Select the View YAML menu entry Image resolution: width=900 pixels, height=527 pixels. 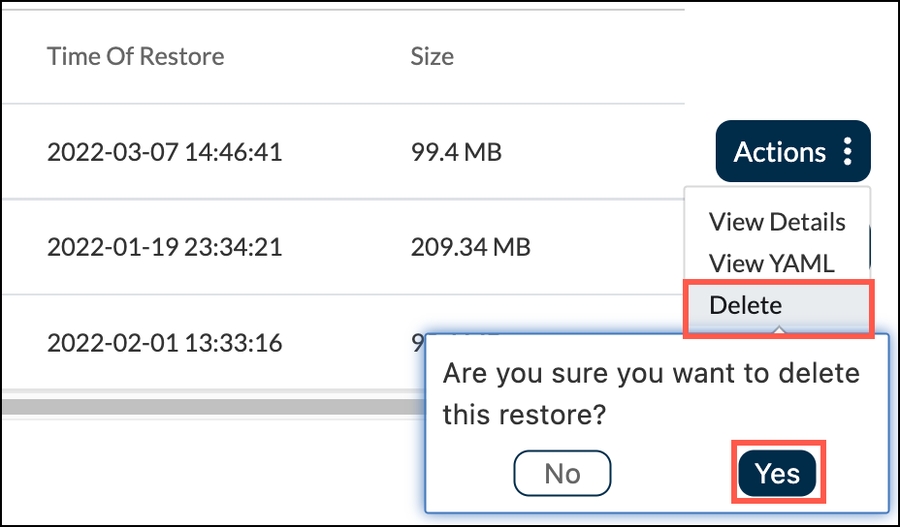pyautogui.click(x=771, y=264)
